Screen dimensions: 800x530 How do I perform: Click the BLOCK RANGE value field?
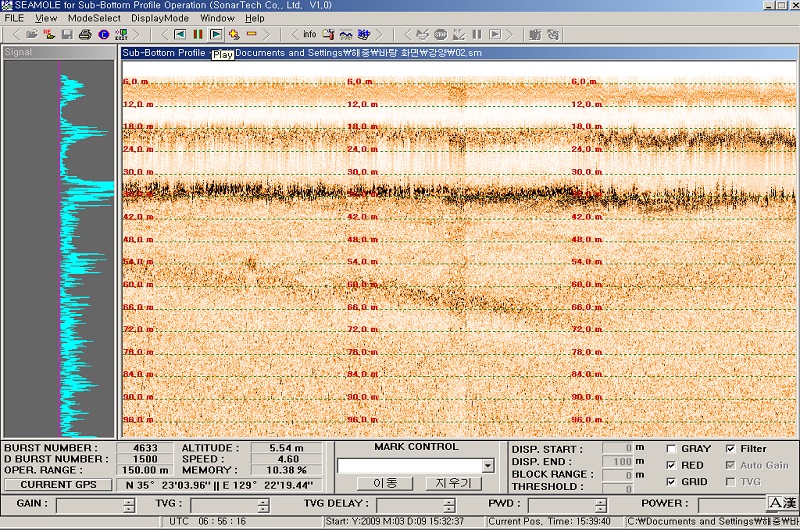click(618, 475)
